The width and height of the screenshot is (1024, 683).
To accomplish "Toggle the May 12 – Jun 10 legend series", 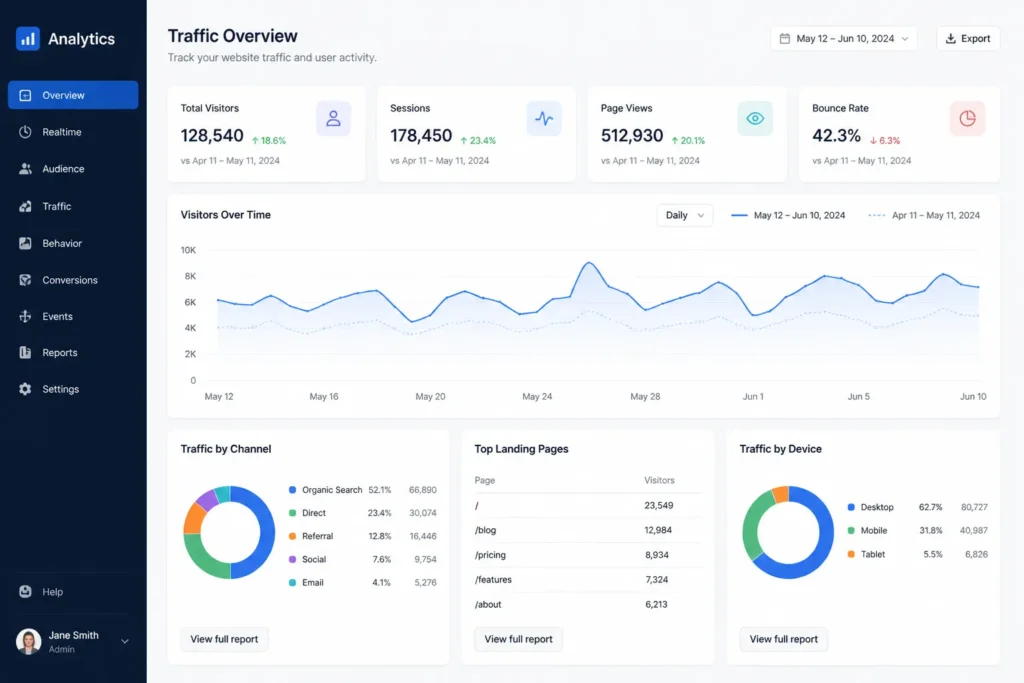I will pyautogui.click(x=788, y=215).
